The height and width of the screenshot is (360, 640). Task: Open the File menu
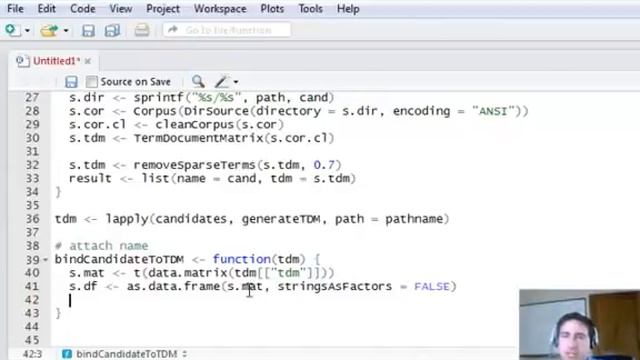pos(16,9)
